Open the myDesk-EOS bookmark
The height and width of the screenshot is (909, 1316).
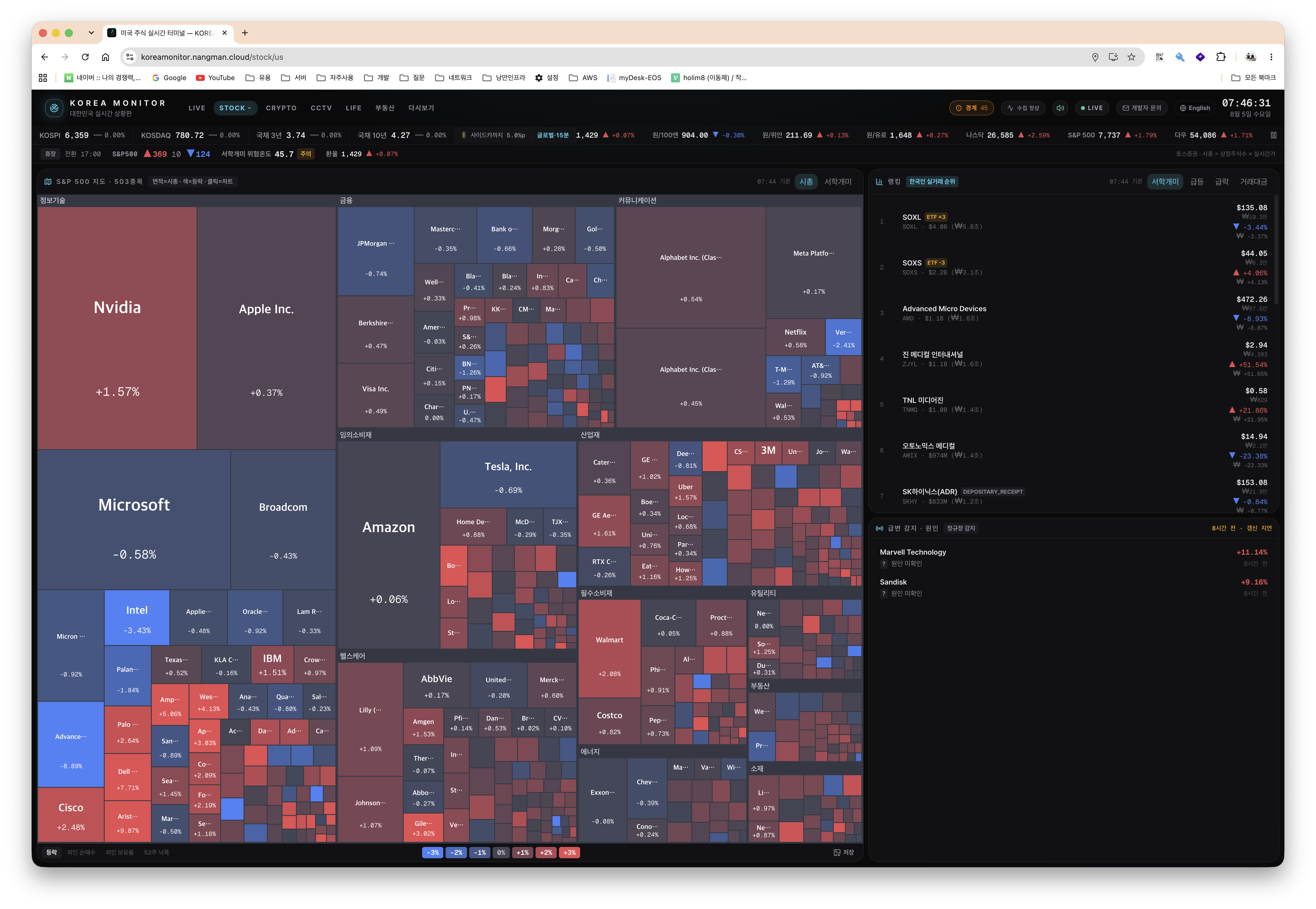[634, 78]
